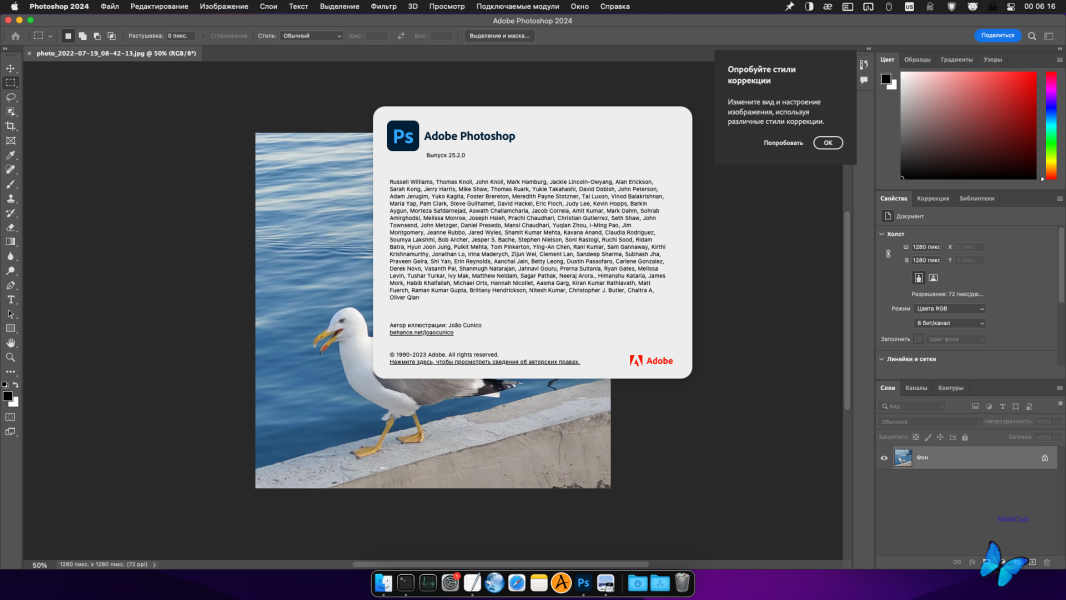
Task: Click the Home icon in options bar
Action: 16,36
